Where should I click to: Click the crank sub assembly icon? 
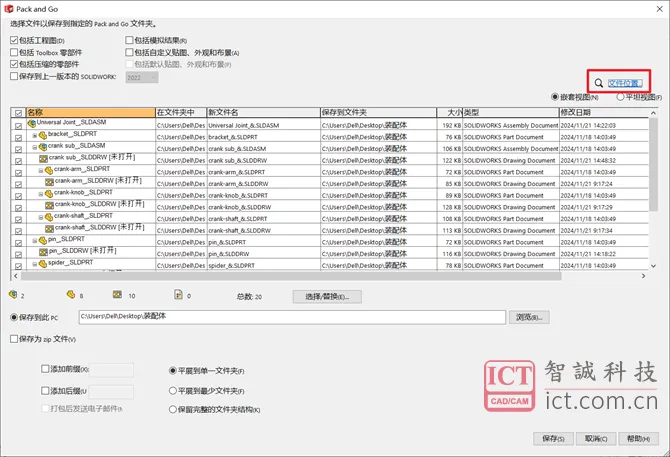[x=43, y=147]
